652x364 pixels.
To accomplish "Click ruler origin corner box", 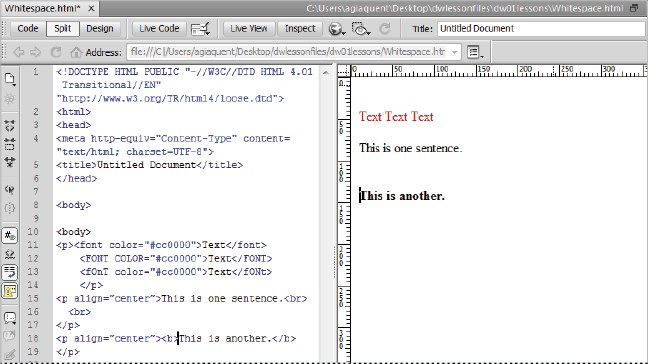I will [344, 71].
